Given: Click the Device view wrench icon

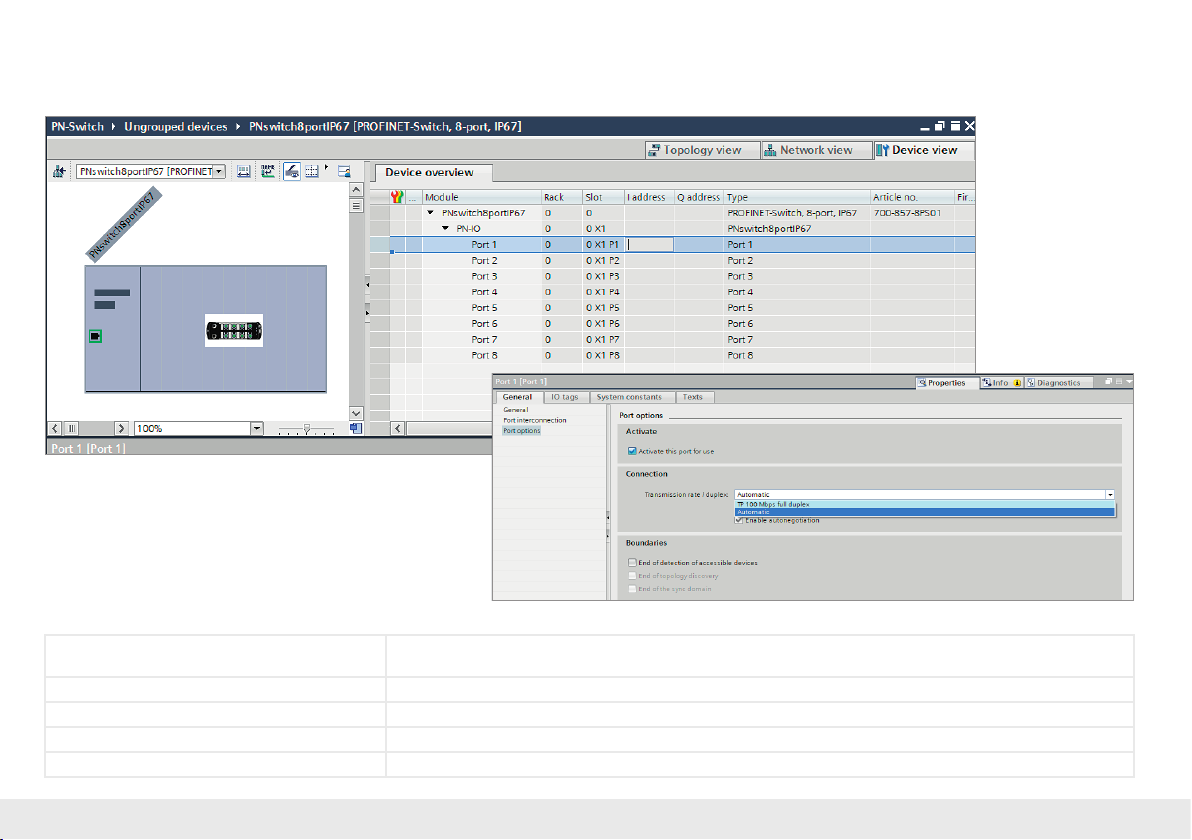Looking at the screenshot, I should pyautogui.click(x=883, y=151).
